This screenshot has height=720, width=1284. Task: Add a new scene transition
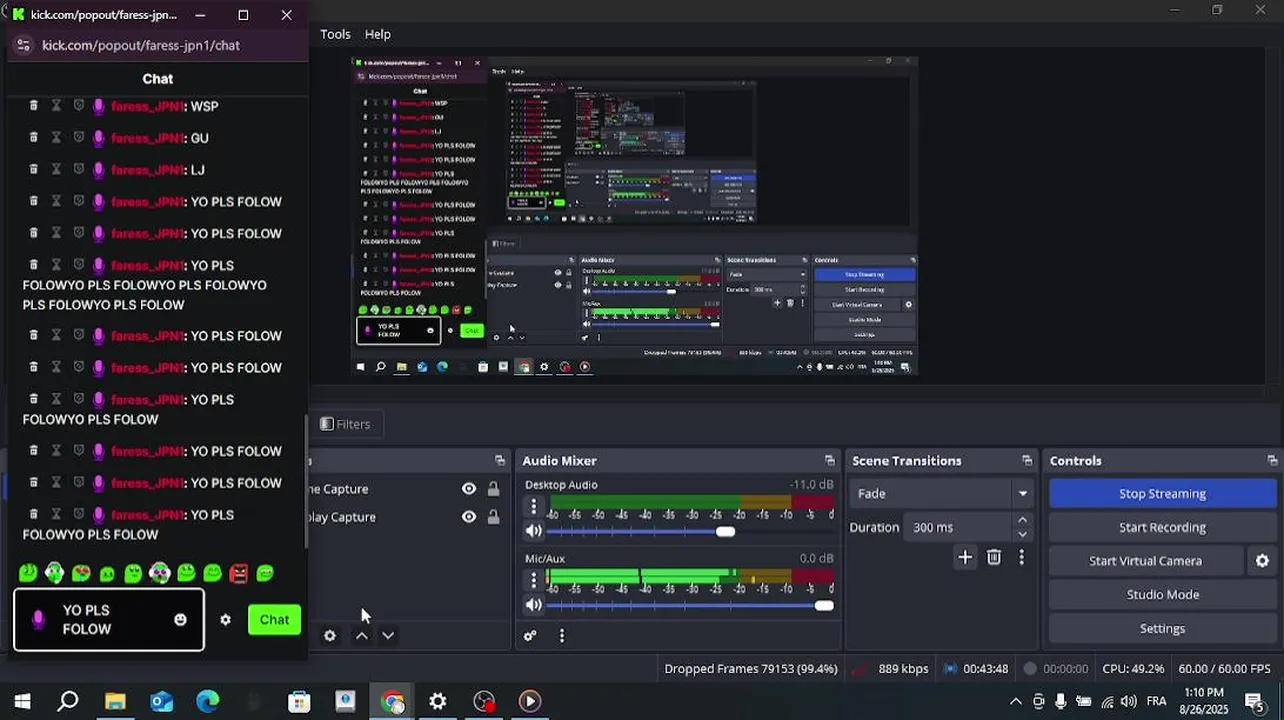coord(965,557)
